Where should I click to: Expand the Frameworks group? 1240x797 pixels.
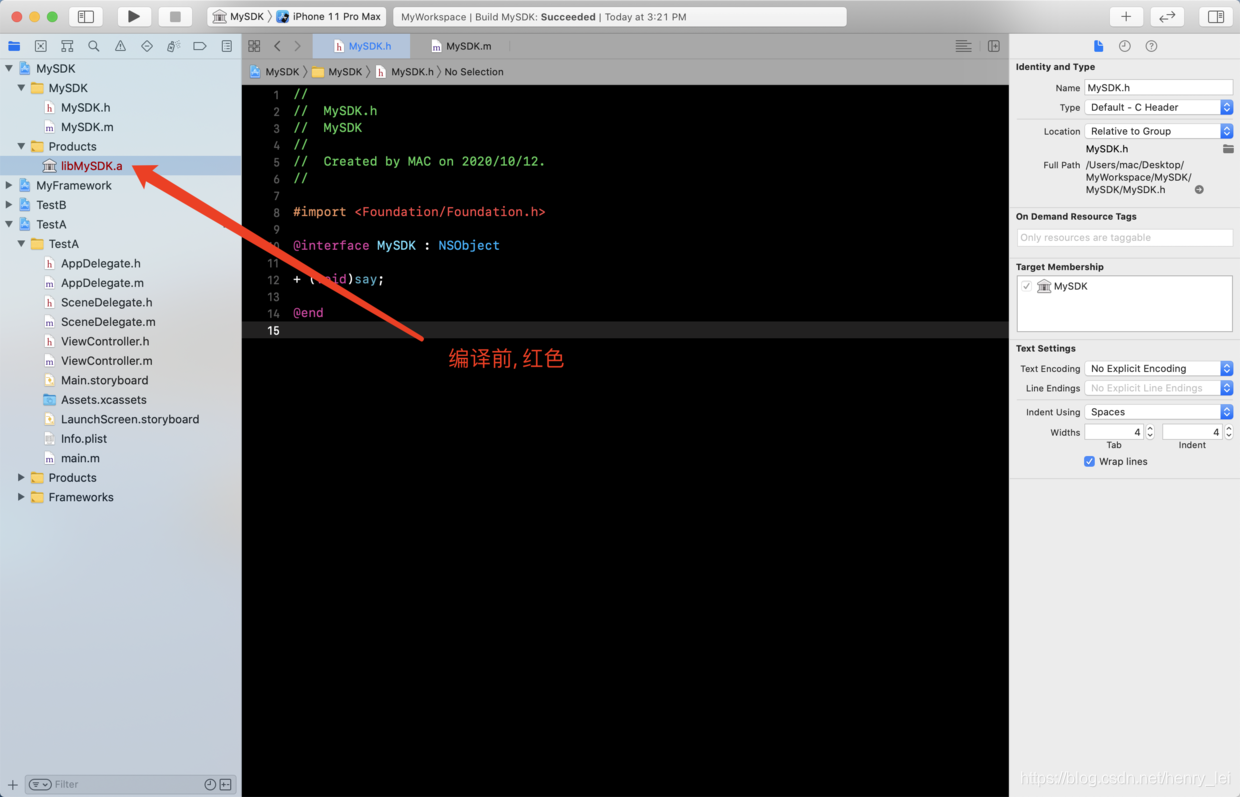[x=21, y=497]
